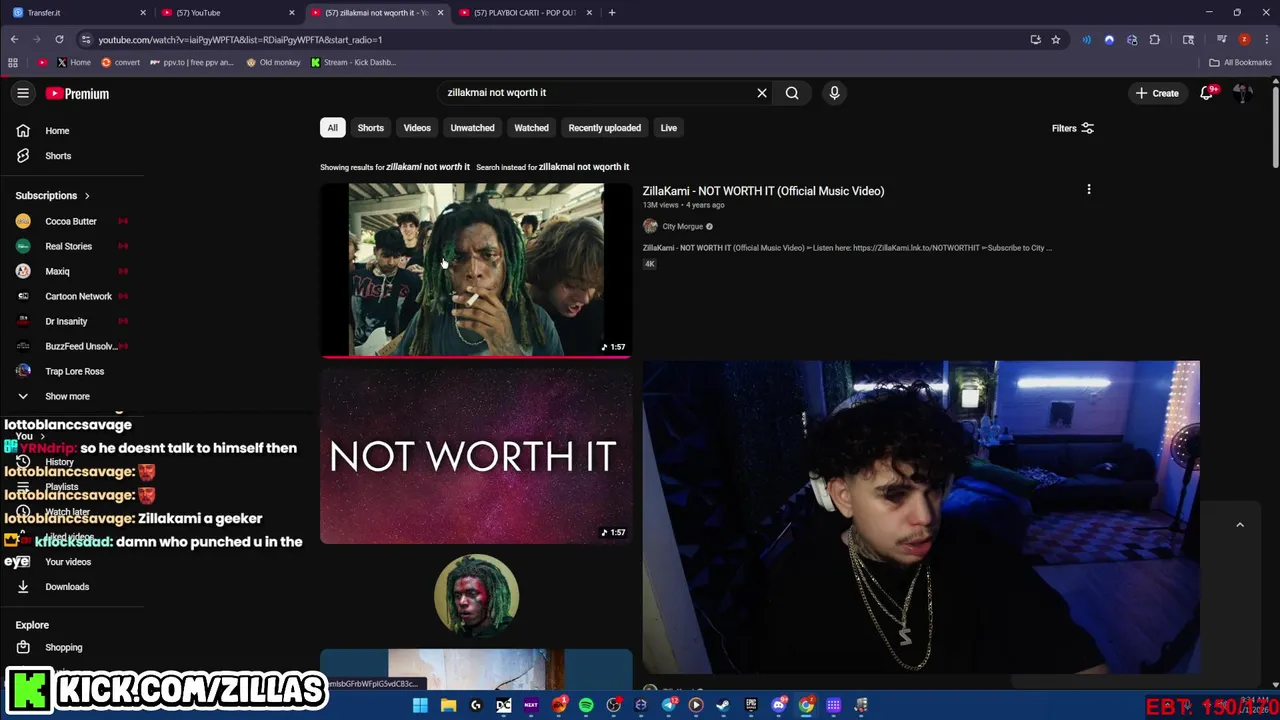
Task: Open Shopping under Explore
Action: coord(63,647)
